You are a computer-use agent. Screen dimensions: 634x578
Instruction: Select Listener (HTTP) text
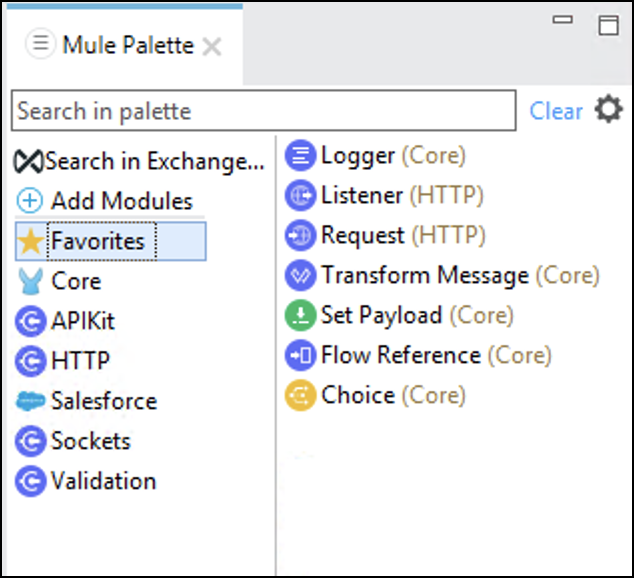(402, 196)
